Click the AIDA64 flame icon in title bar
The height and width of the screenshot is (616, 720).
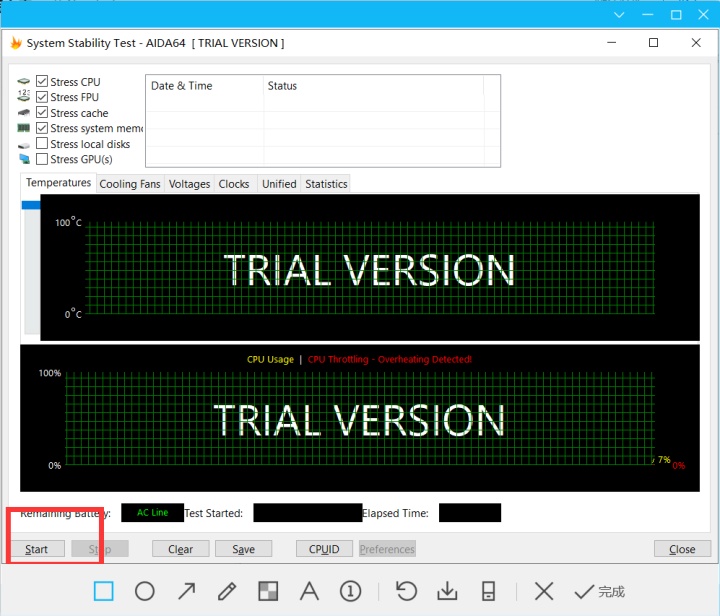click(16, 43)
